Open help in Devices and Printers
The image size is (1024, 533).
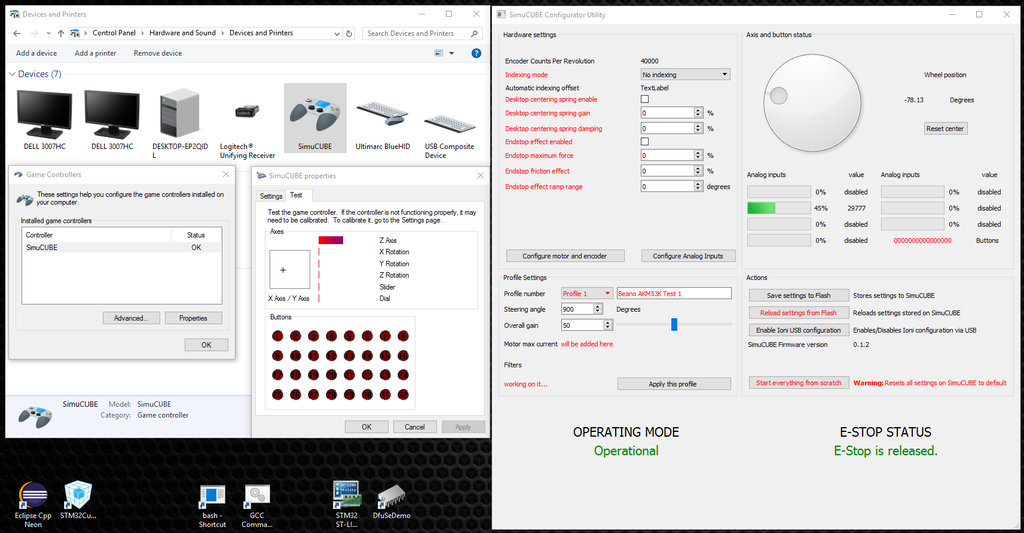click(x=476, y=54)
